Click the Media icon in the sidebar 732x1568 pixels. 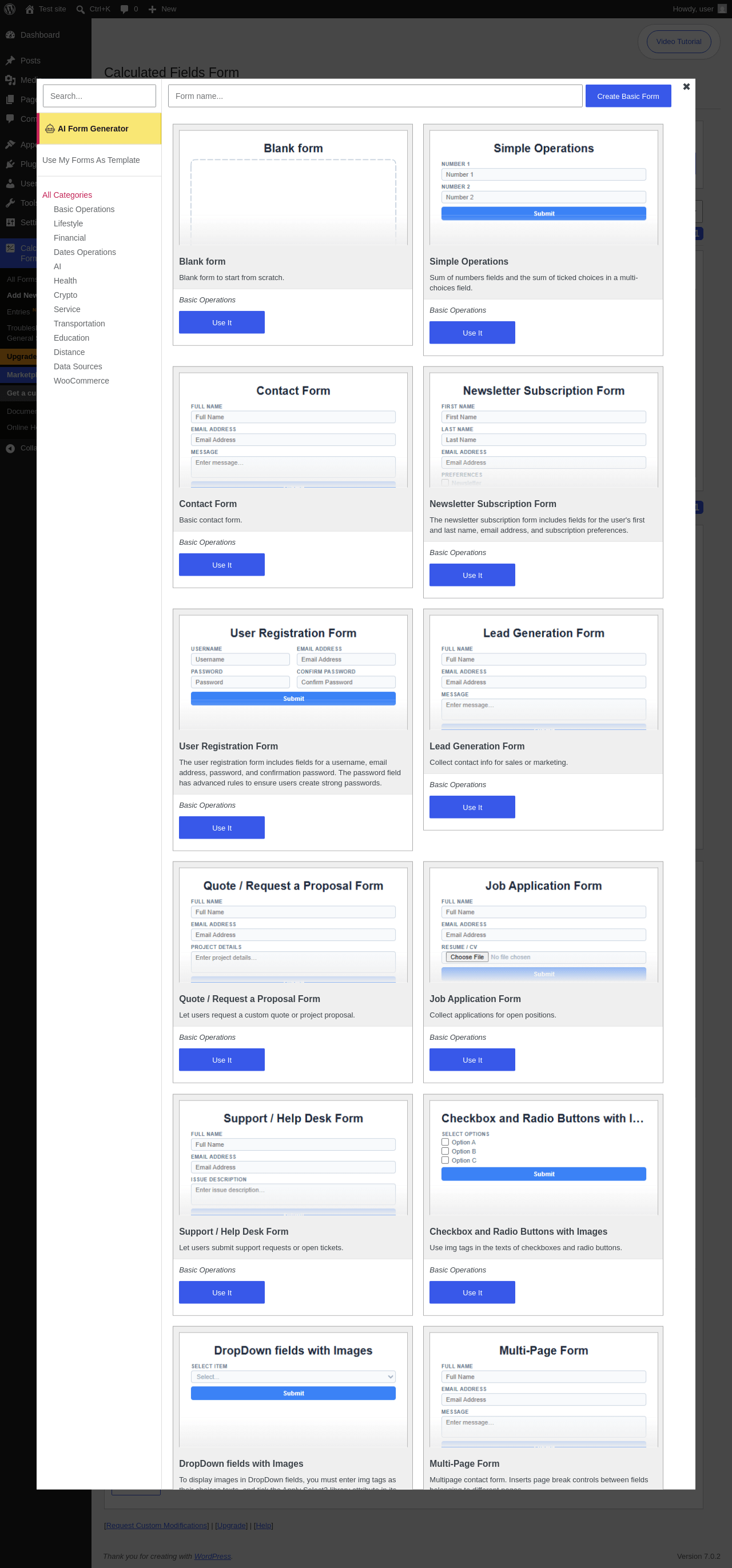click(10, 79)
